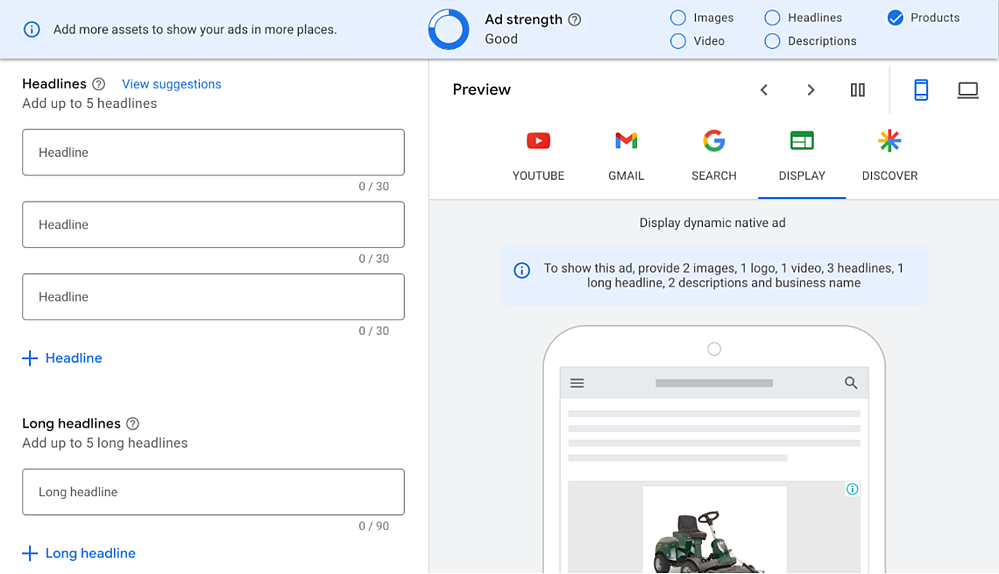Switch preview to desktop laptop view
Viewport: 999px width, 574px height.
(x=968, y=90)
